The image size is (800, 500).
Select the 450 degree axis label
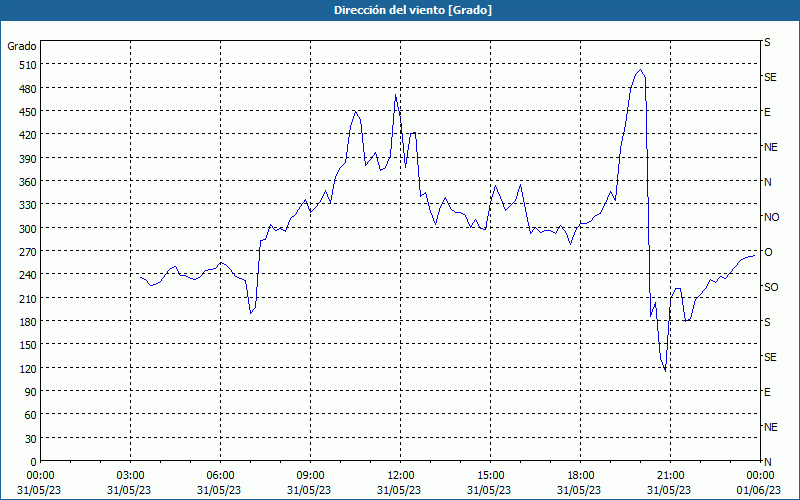(x=28, y=112)
